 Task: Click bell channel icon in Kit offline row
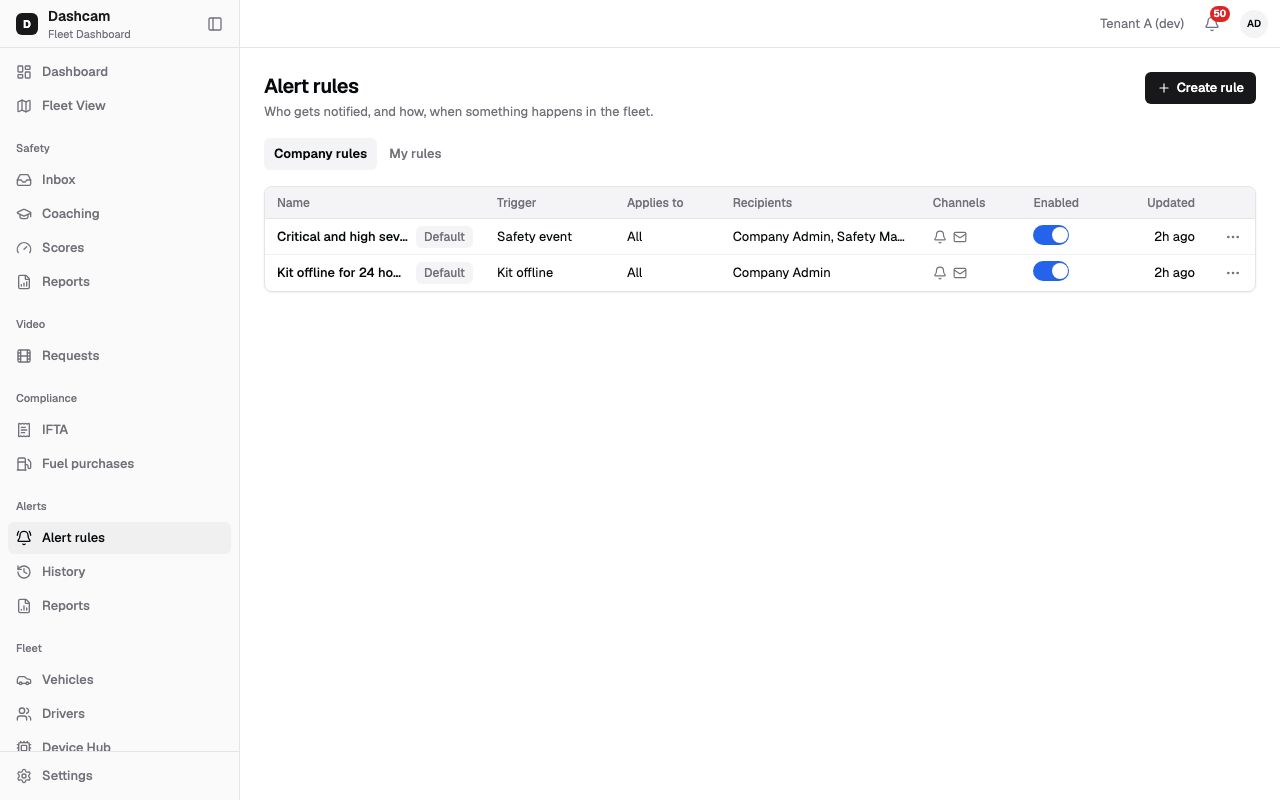(939, 273)
